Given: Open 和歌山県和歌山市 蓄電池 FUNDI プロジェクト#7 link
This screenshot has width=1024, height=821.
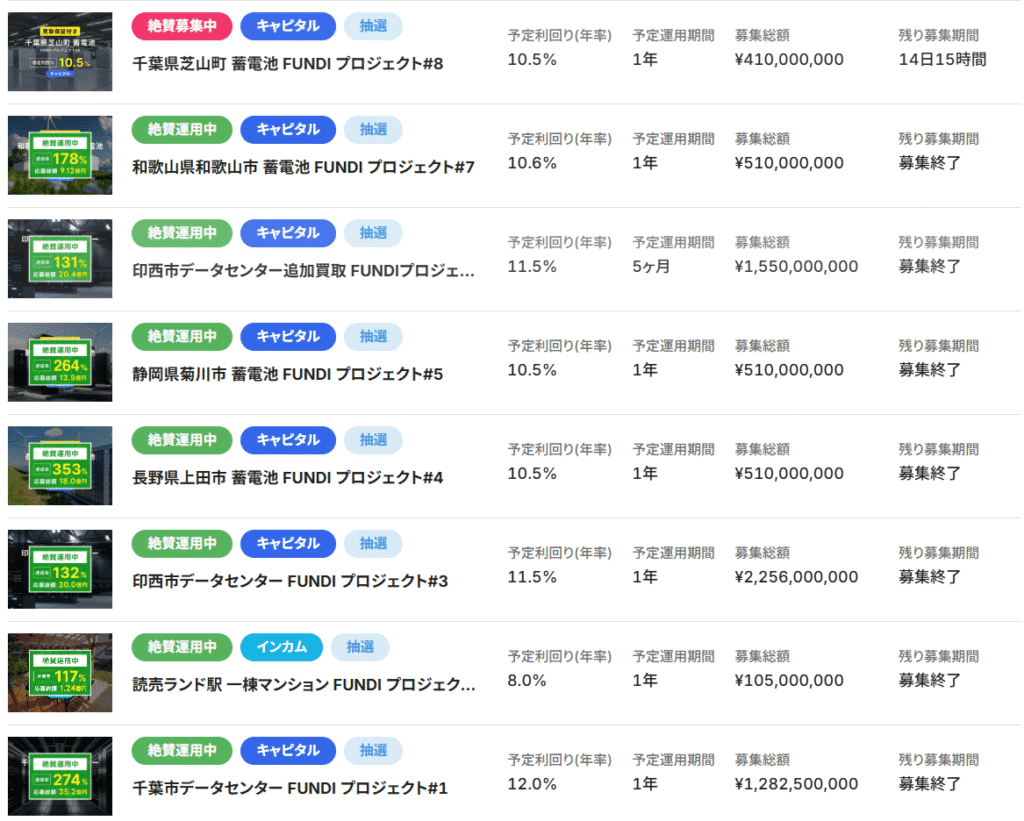Looking at the screenshot, I should click(303, 167).
